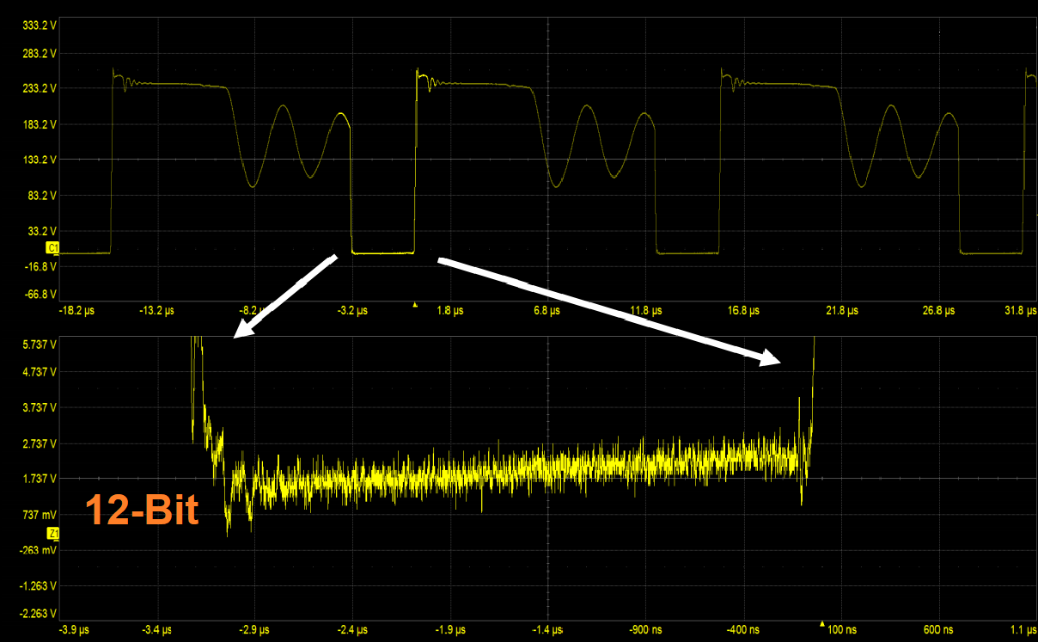The width and height of the screenshot is (1038, 642).
Task: Click the 133.2 V vertical axis label
Action: 39,160
